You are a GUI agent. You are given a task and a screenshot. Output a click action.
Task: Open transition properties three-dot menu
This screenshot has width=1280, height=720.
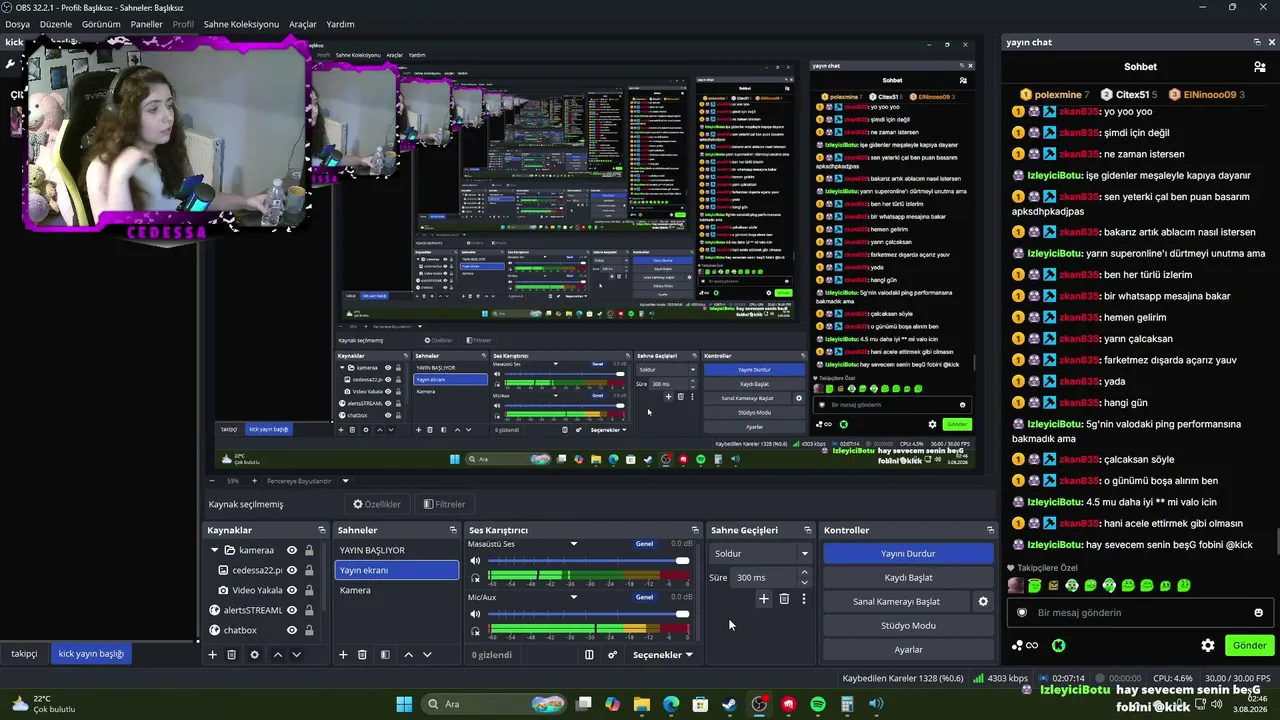click(803, 599)
